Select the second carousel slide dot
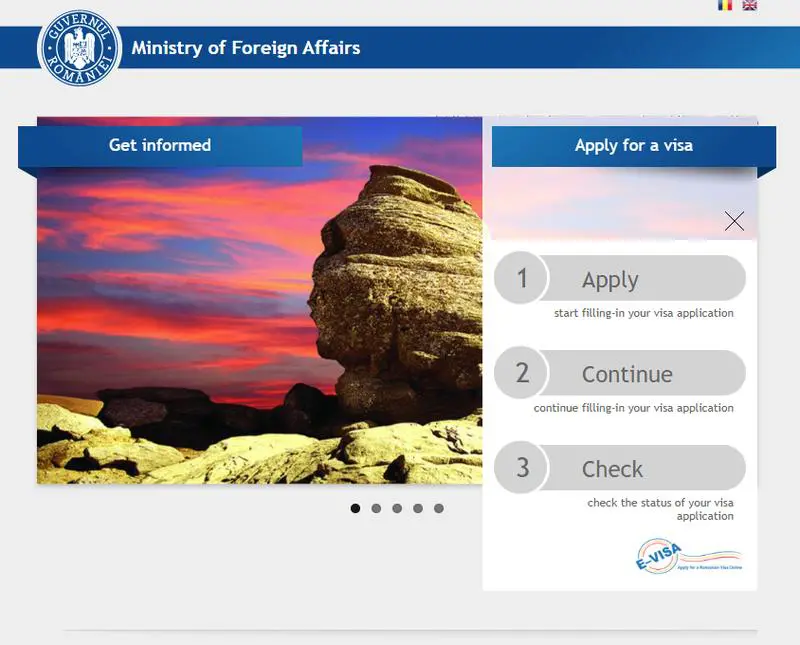Viewport: 800px width, 645px height. click(x=377, y=508)
